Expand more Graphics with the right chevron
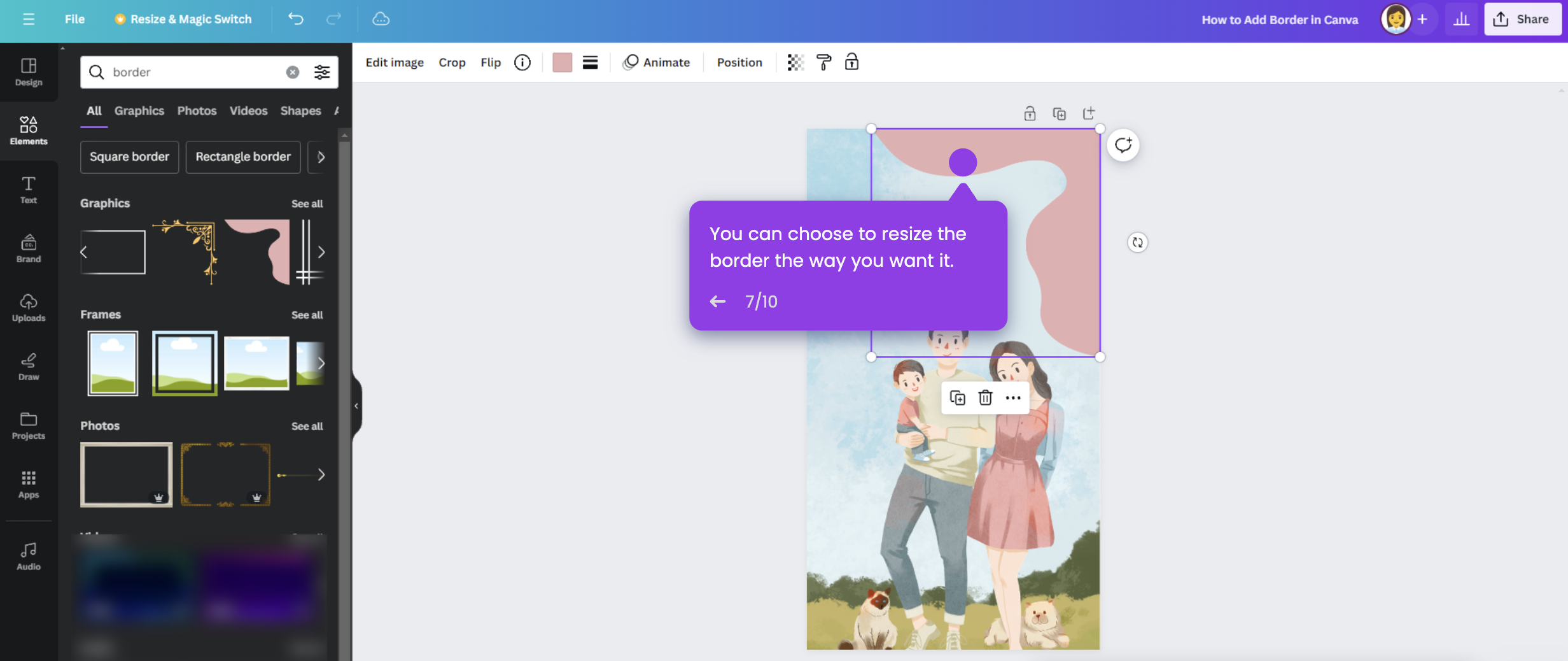 (323, 252)
